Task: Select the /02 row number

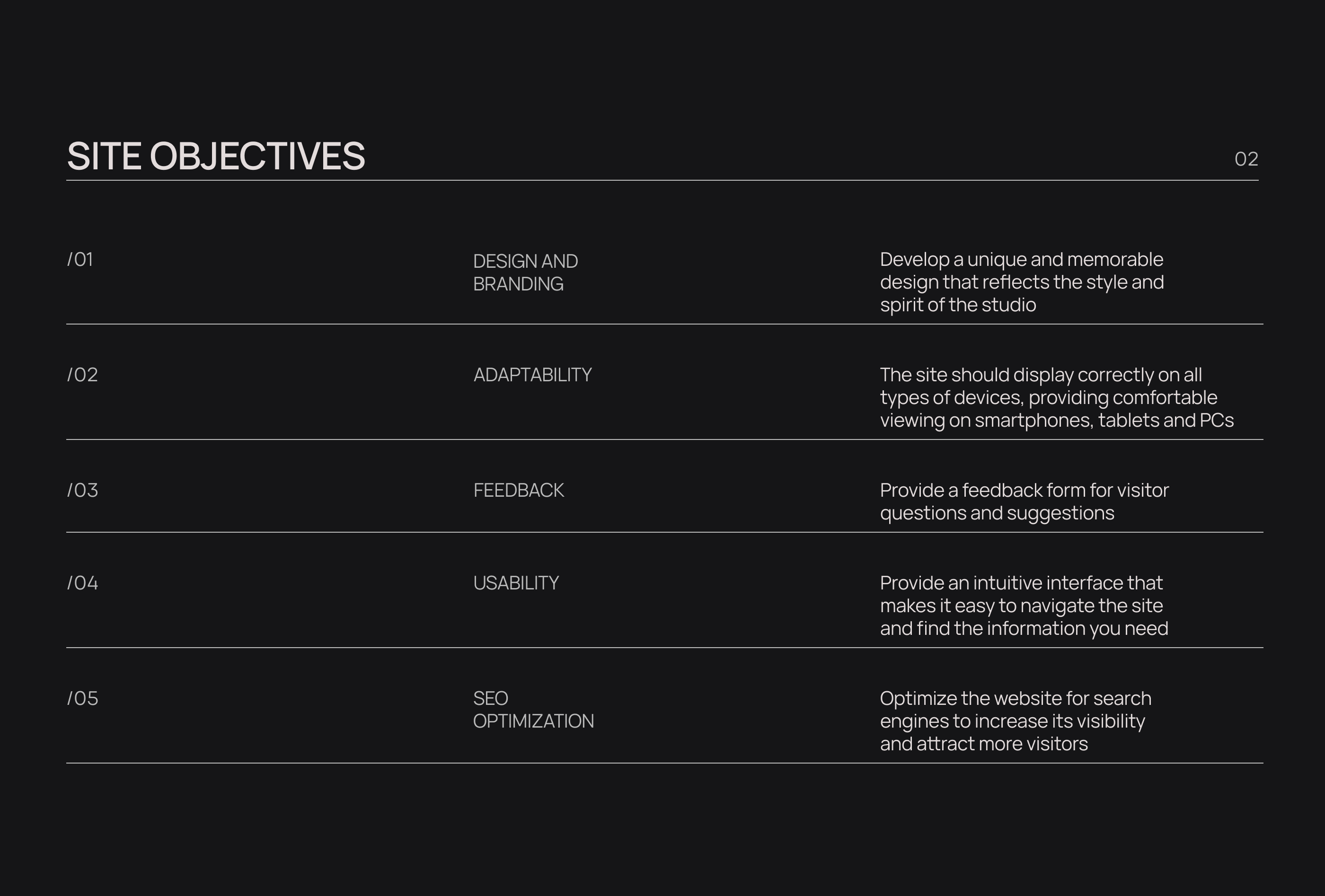Action: click(x=83, y=375)
